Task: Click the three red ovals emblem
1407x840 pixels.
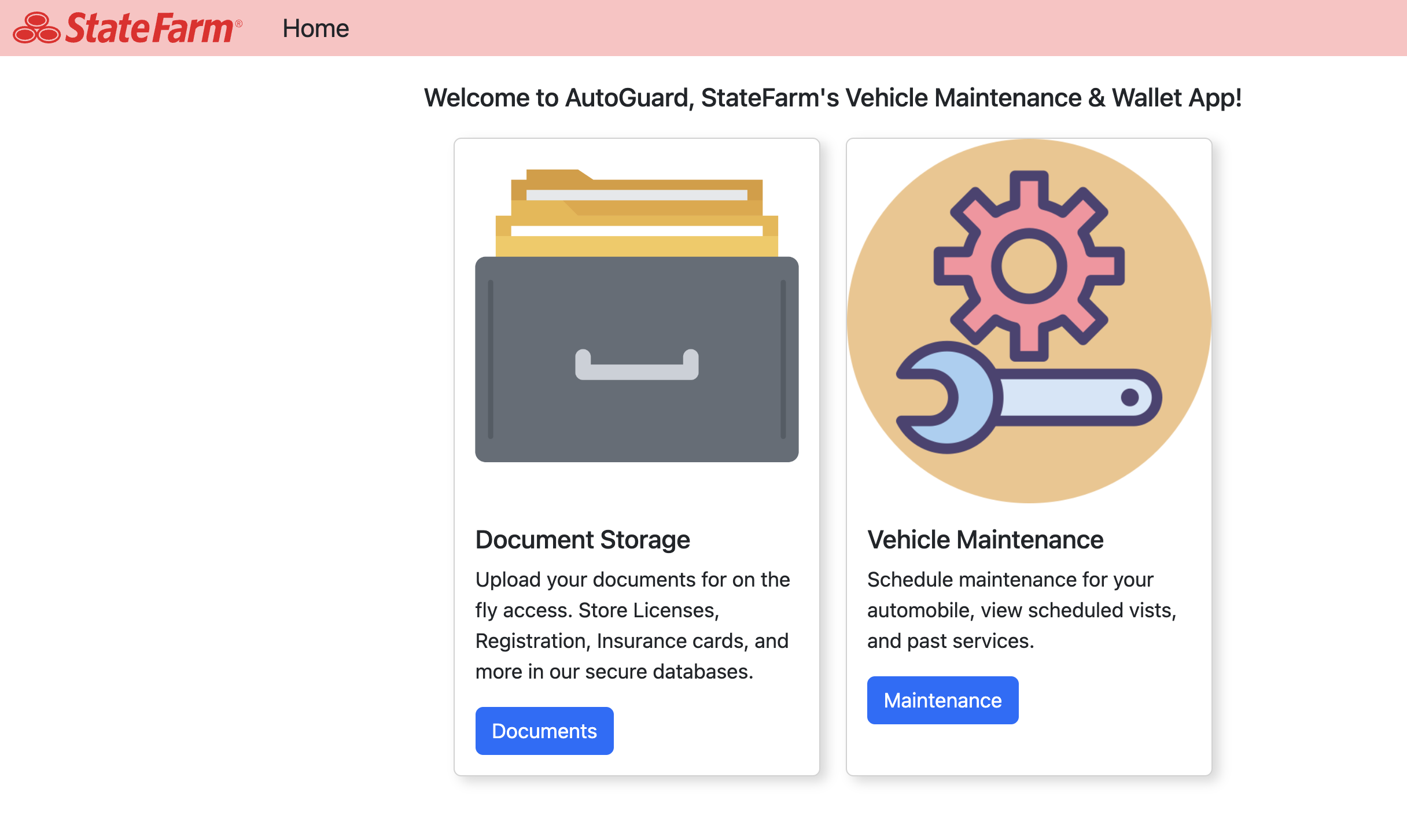Action: (36, 28)
